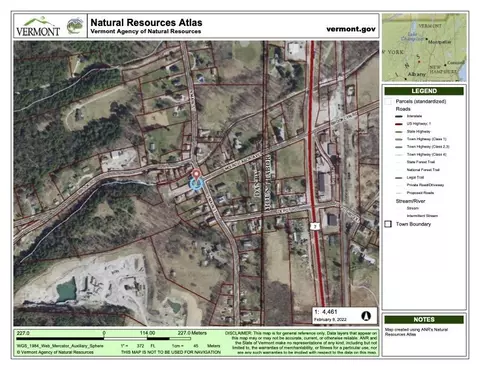The width and height of the screenshot is (480, 370).
Task: Click the black and white scale bar
Action: click(104, 339)
